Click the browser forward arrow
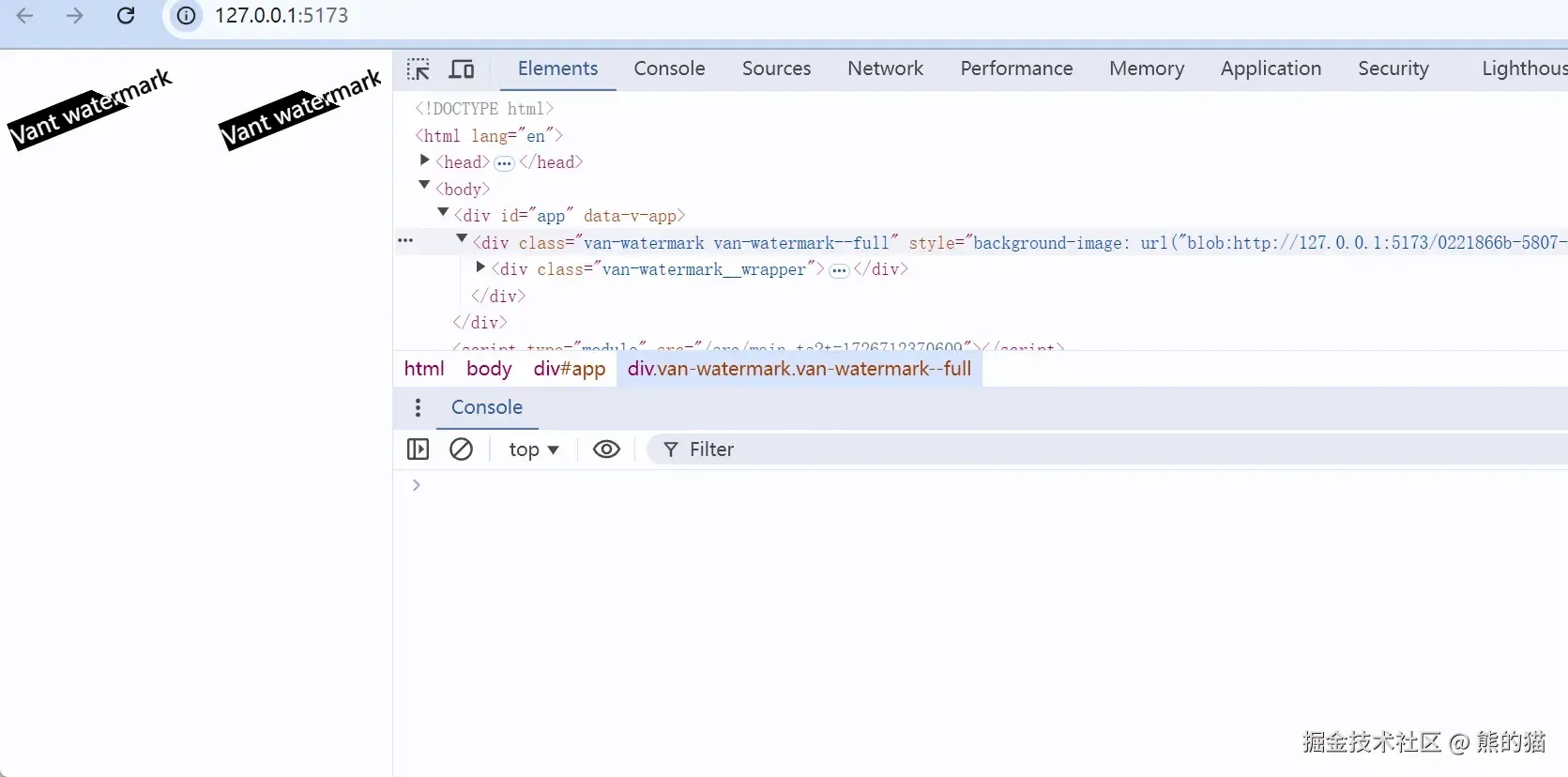 point(74,16)
